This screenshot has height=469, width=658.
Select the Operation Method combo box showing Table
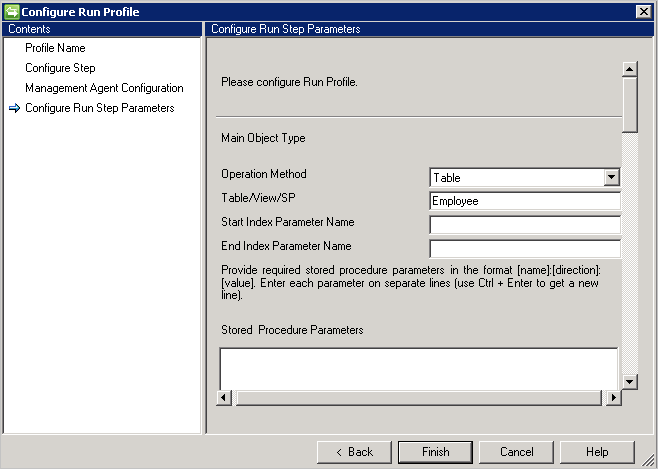[525, 177]
